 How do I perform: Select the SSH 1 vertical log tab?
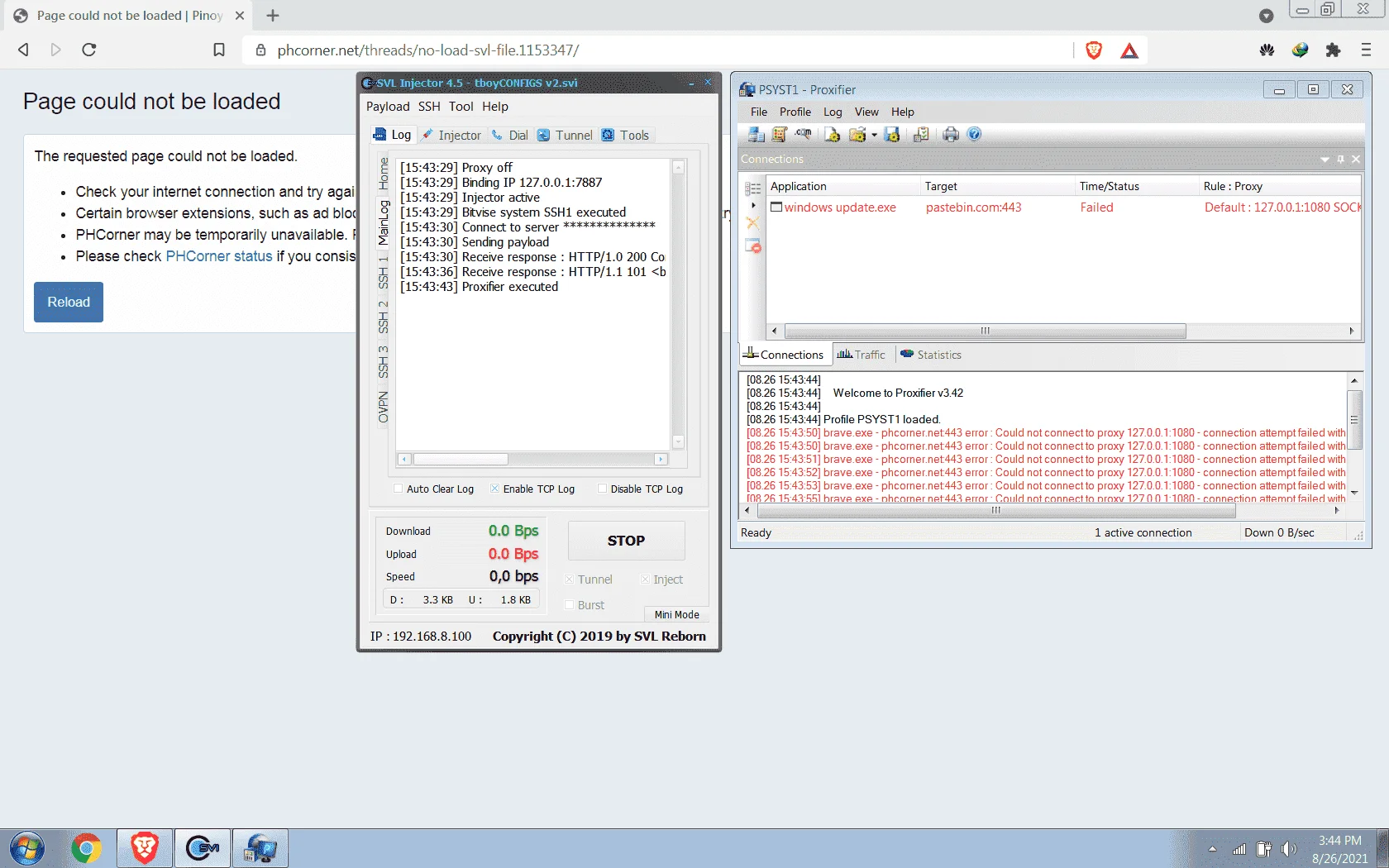(384, 271)
